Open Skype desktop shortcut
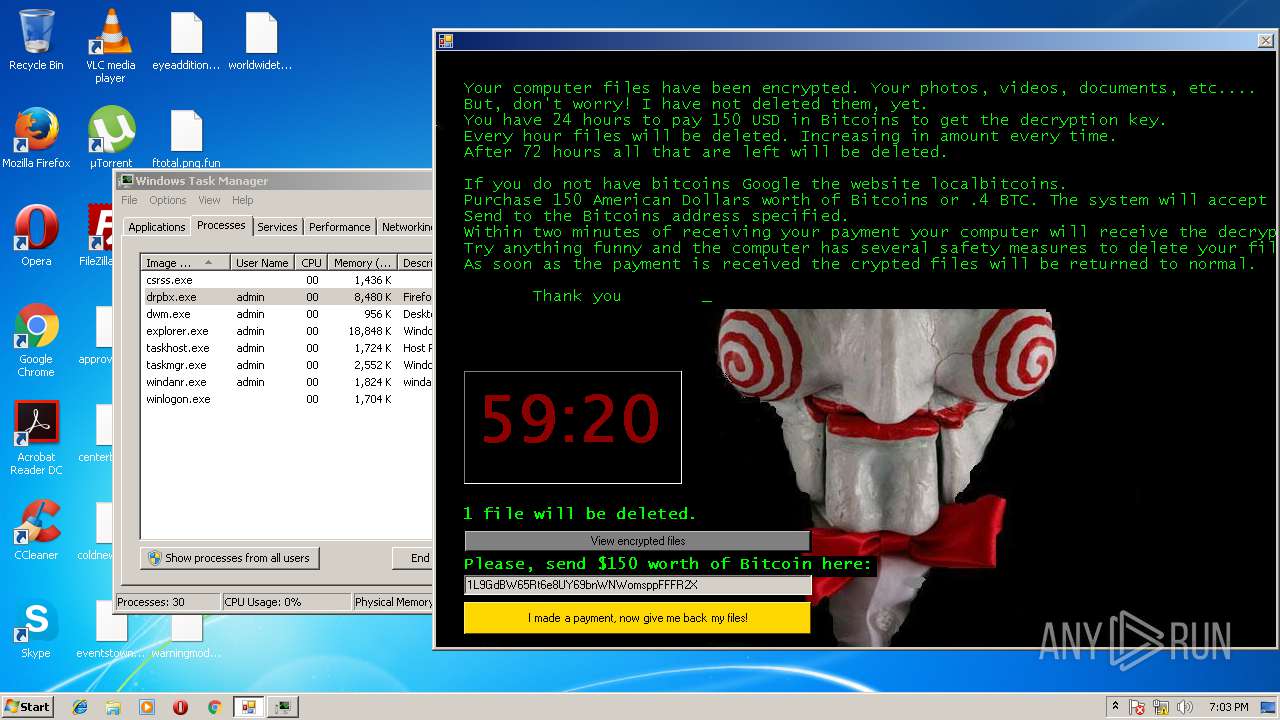 [x=36, y=628]
